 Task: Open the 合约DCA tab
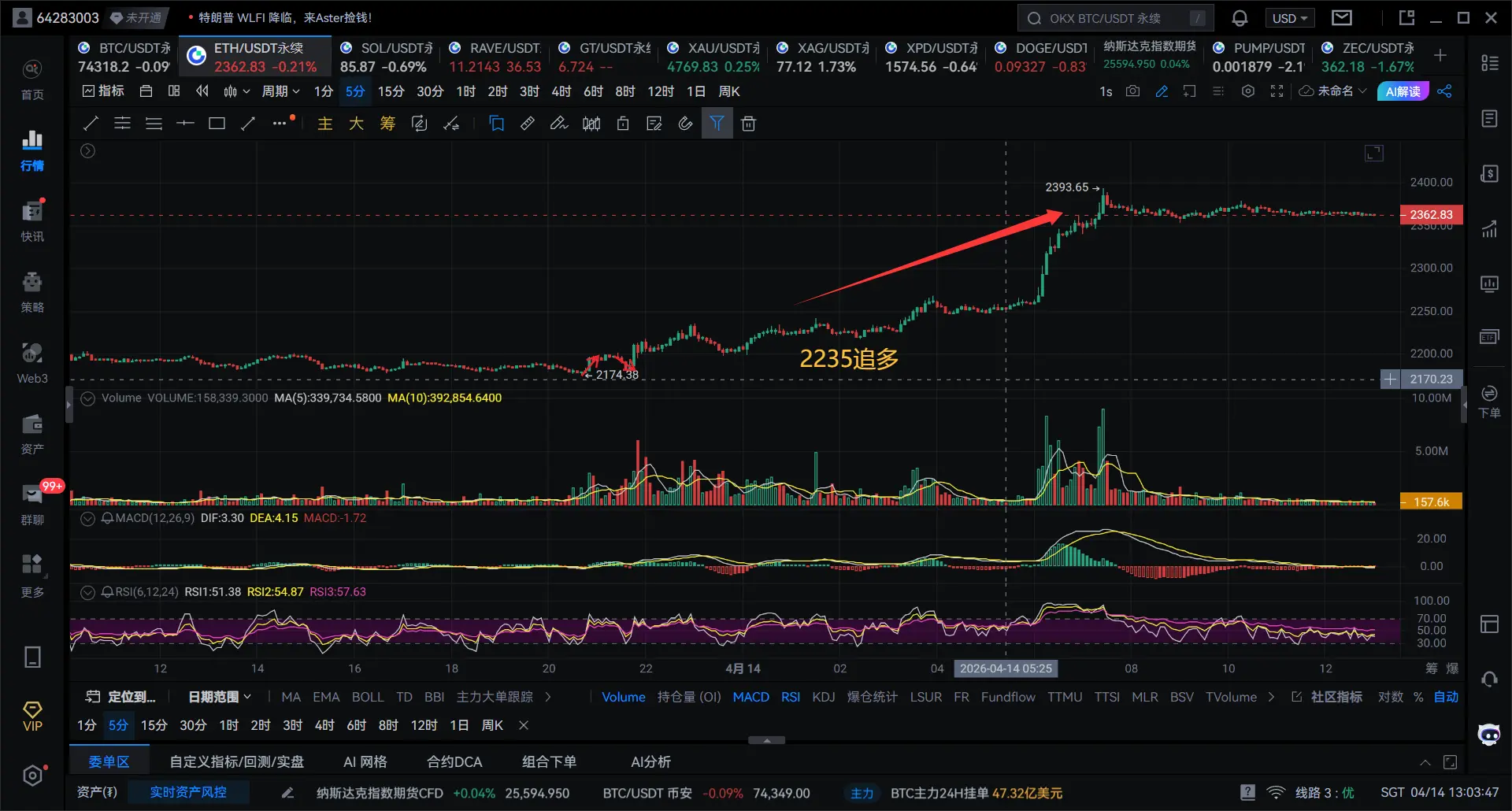coord(454,761)
